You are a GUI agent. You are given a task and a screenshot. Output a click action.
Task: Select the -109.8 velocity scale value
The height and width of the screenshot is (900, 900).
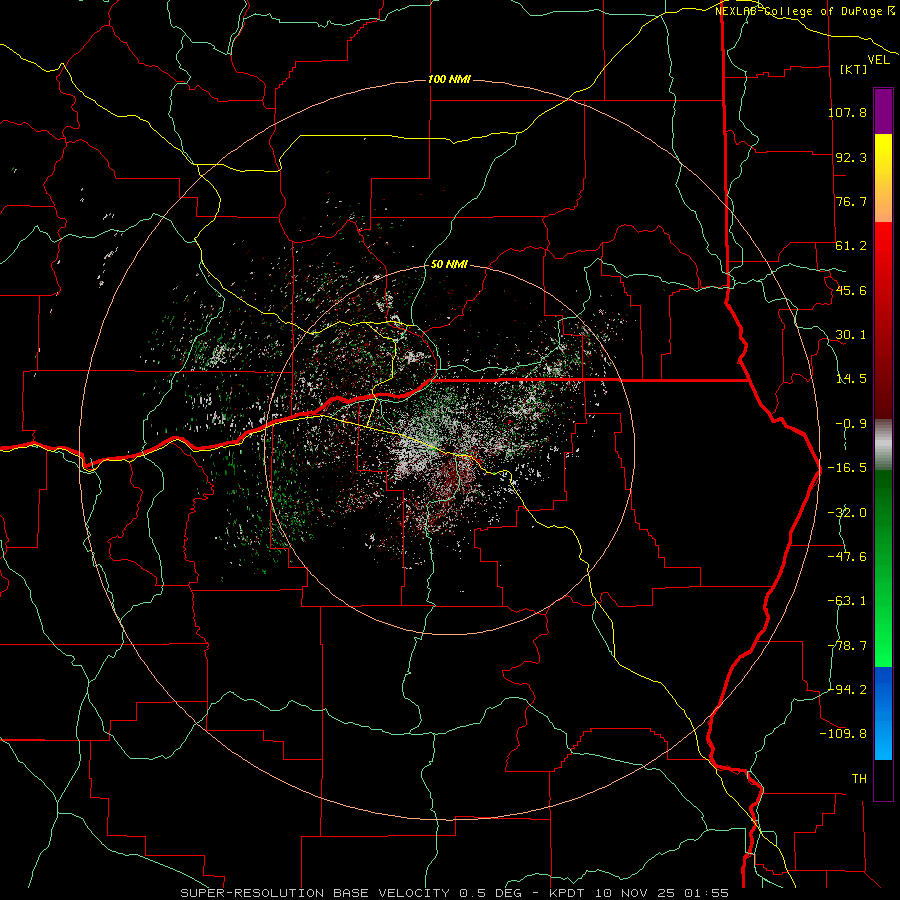click(x=843, y=734)
